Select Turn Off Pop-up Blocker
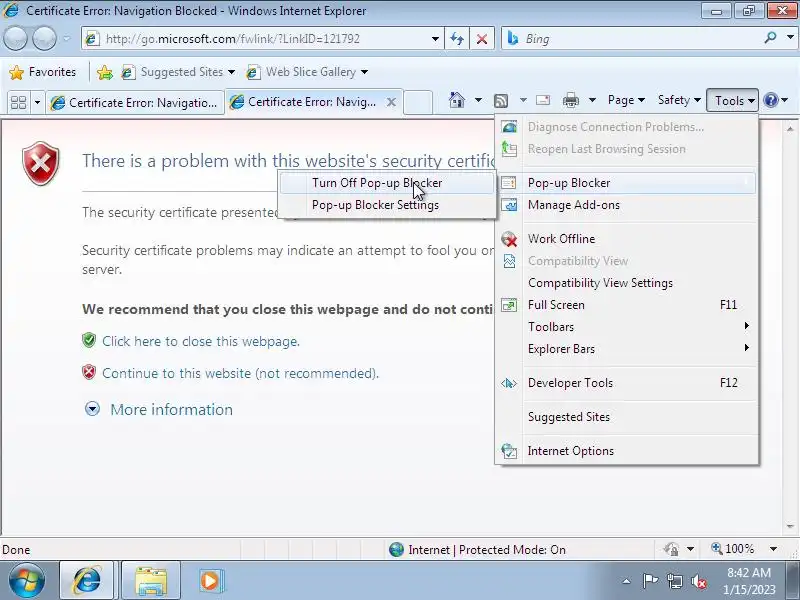800x600 pixels. pyautogui.click(x=387, y=183)
